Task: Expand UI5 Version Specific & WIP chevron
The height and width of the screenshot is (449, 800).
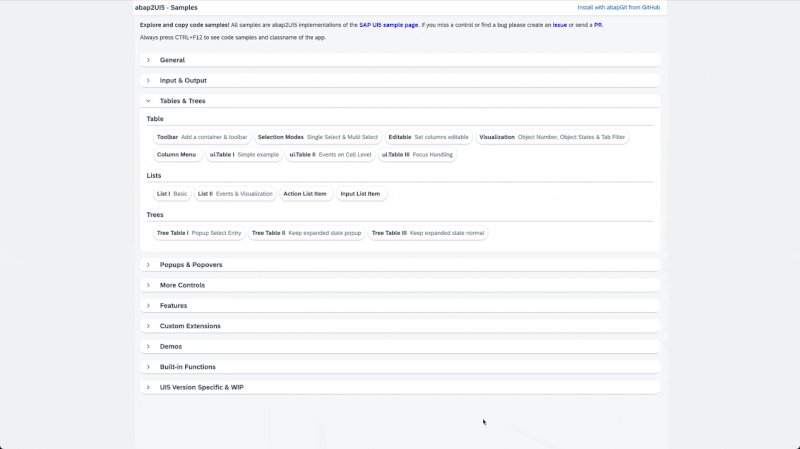Action: (x=148, y=387)
